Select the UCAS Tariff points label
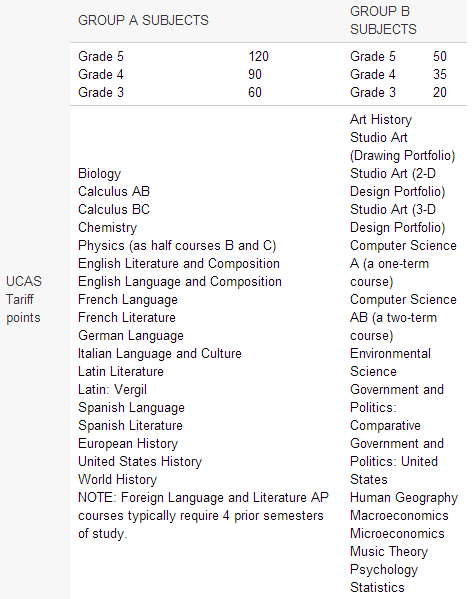This screenshot has width=474, height=599. [24, 300]
